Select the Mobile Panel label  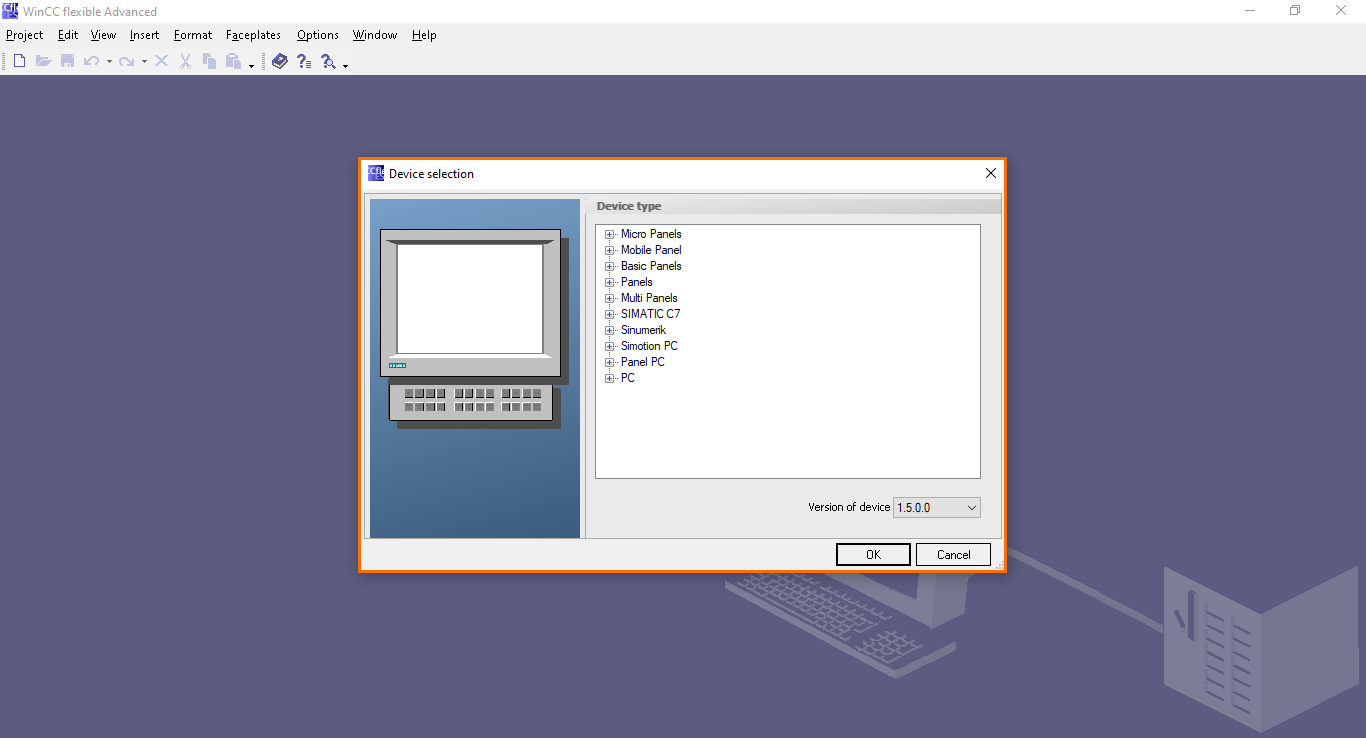pyautogui.click(x=651, y=250)
